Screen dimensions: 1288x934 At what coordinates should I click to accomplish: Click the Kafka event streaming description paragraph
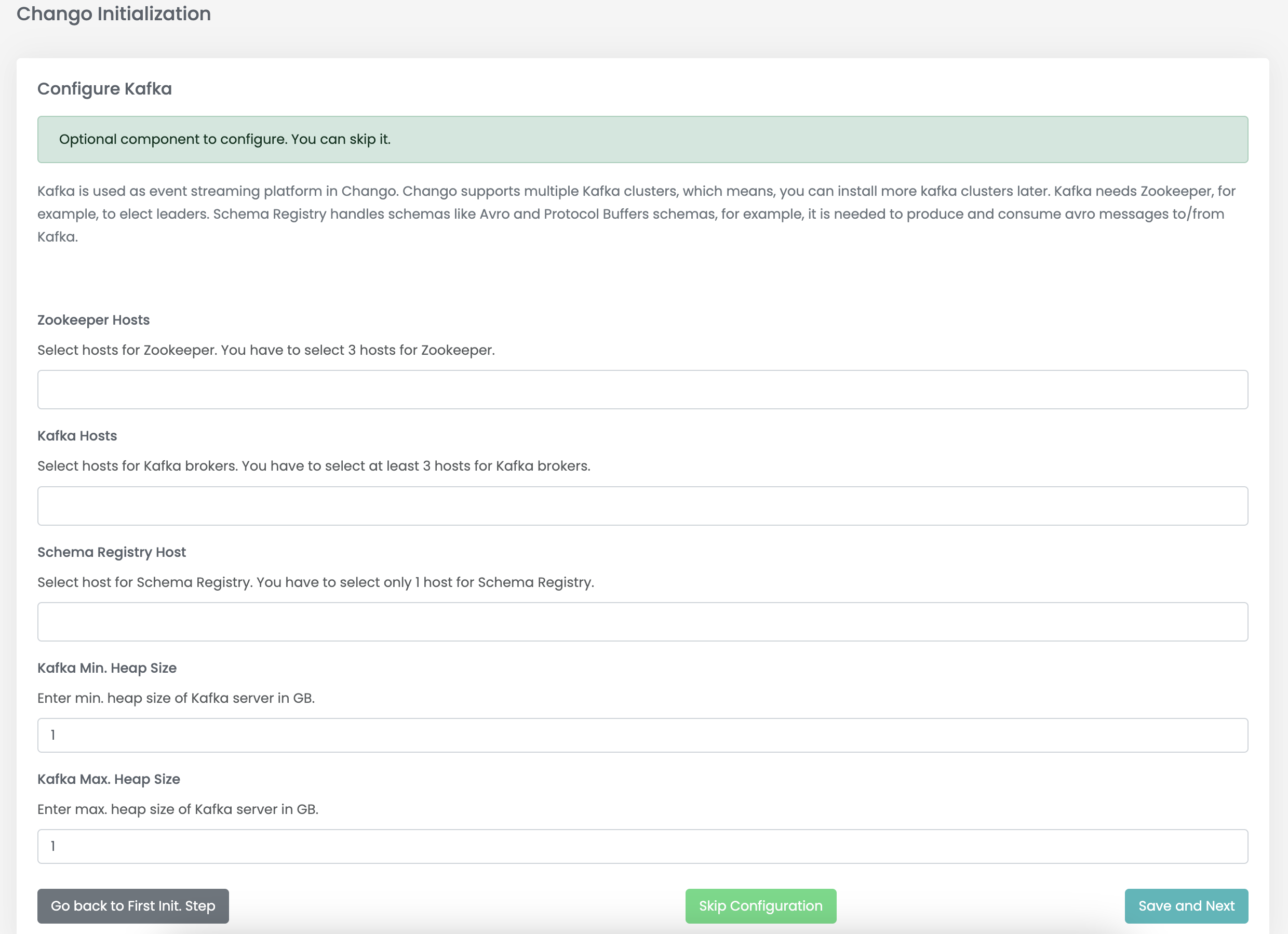point(637,214)
